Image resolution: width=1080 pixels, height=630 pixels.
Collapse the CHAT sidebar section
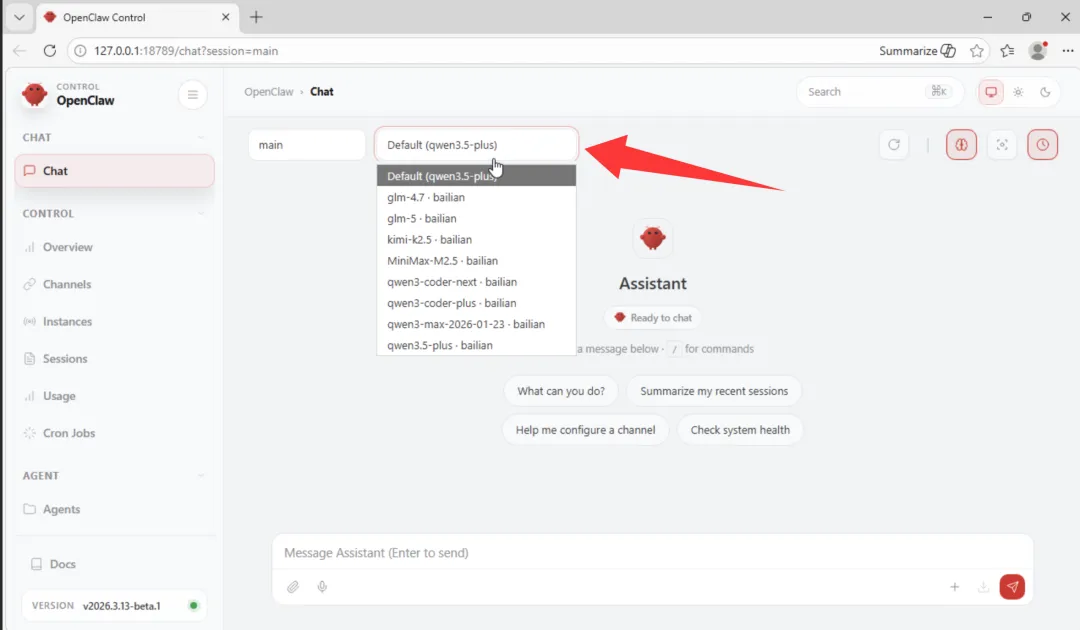(200, 138)
